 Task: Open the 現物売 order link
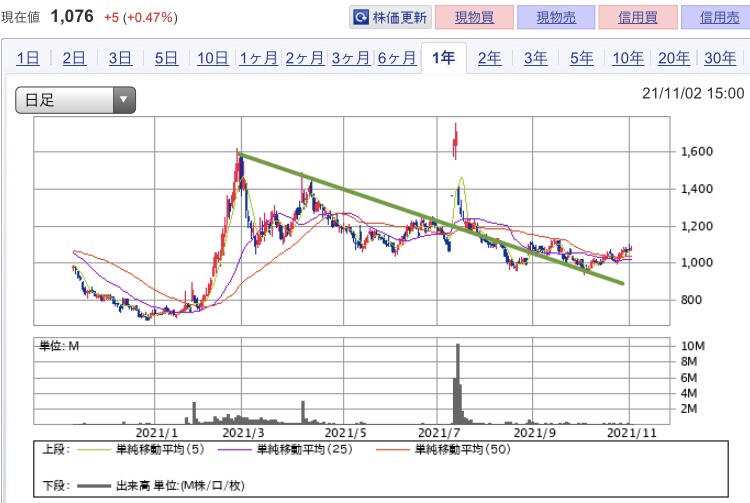tap(556, 18)
